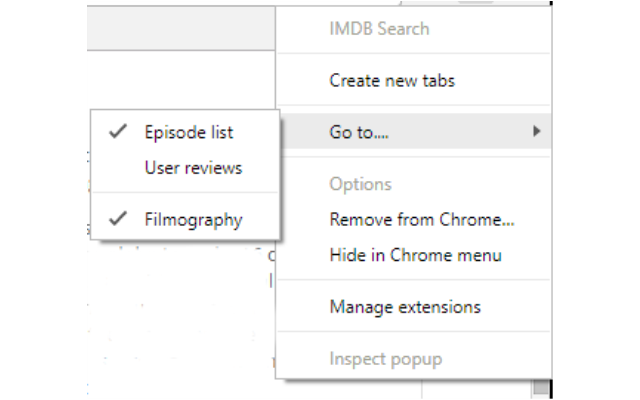640x400 pixels.
Task: Expand the 'Go to....' submenu arrow
Action: tap(536, 131)
